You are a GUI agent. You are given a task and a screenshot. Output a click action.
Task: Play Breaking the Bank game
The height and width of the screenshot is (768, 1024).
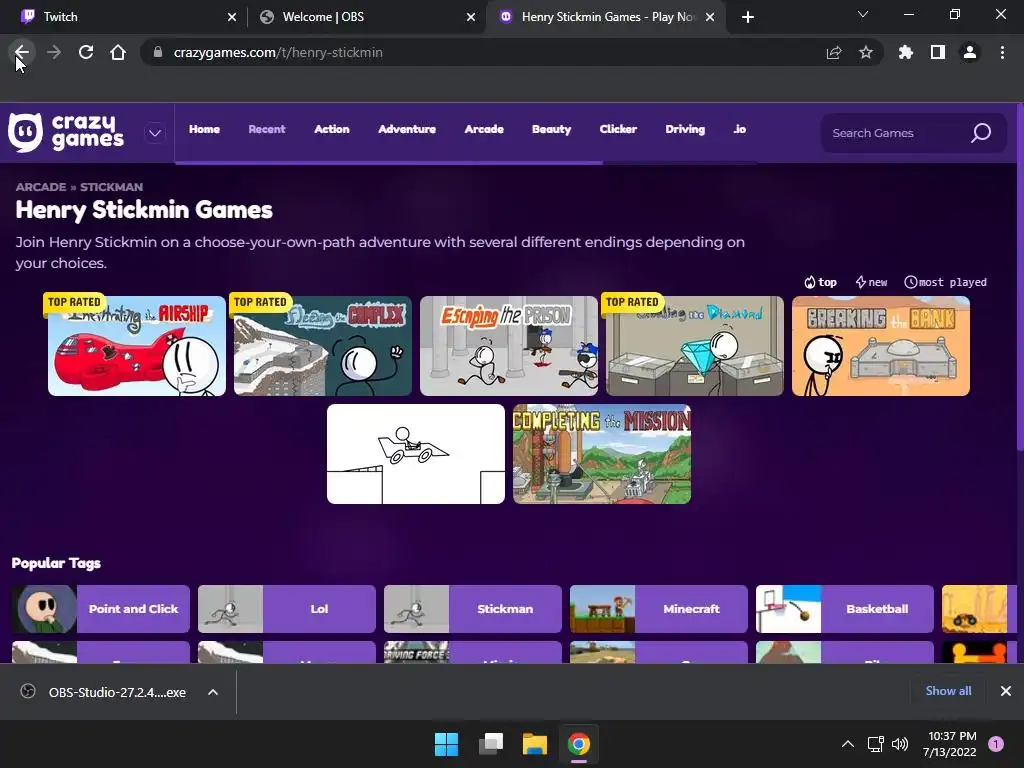880,345
